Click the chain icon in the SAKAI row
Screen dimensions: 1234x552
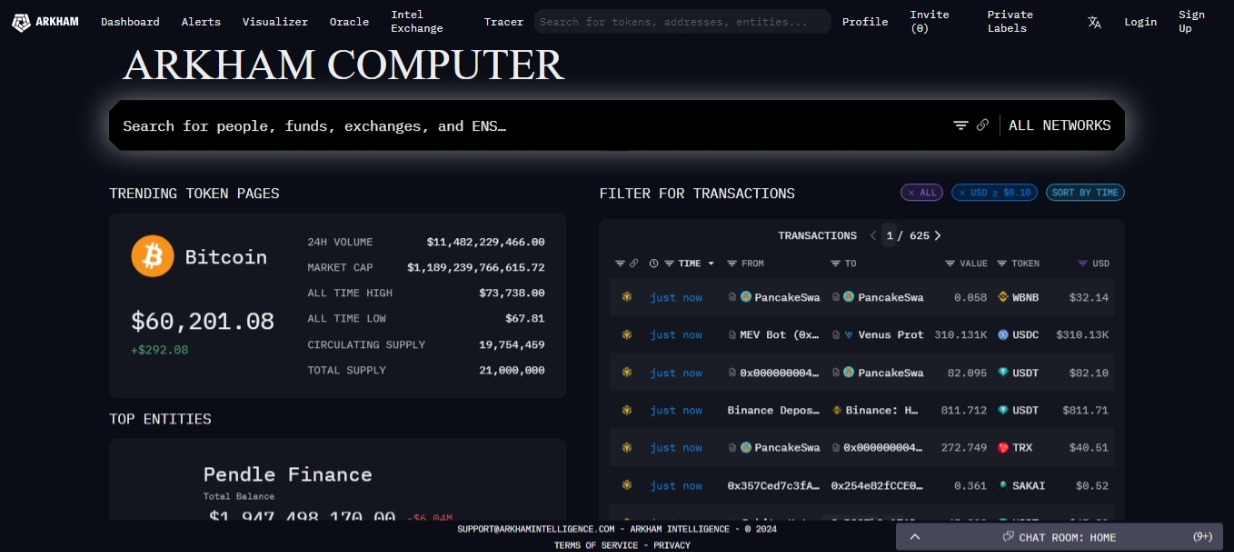pyautogui.click(x=627, y=485)
